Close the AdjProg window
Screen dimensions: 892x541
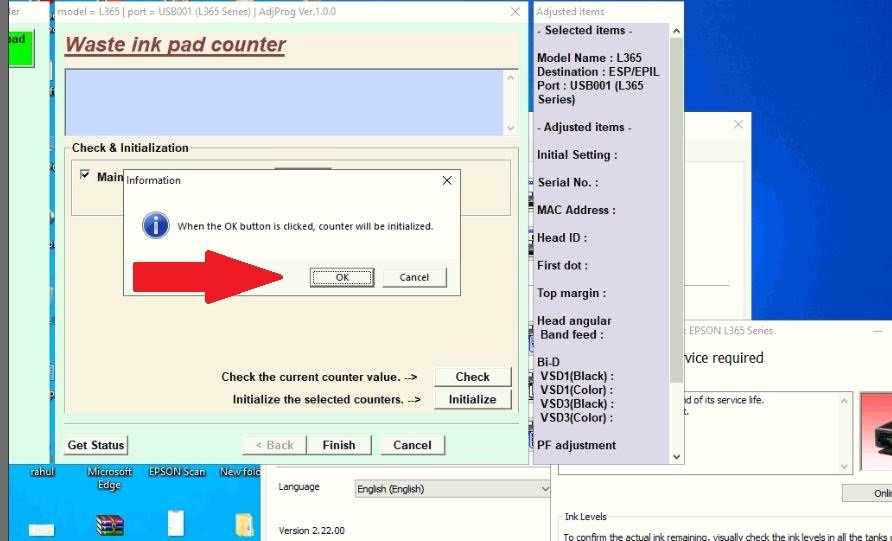tap(515, 11)
